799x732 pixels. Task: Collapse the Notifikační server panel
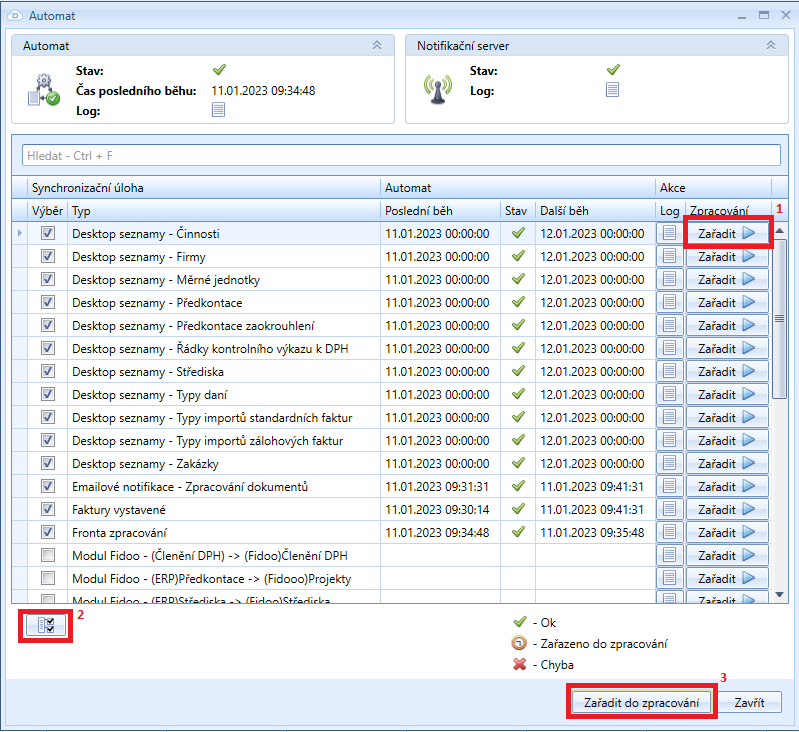tap(770, 46)
